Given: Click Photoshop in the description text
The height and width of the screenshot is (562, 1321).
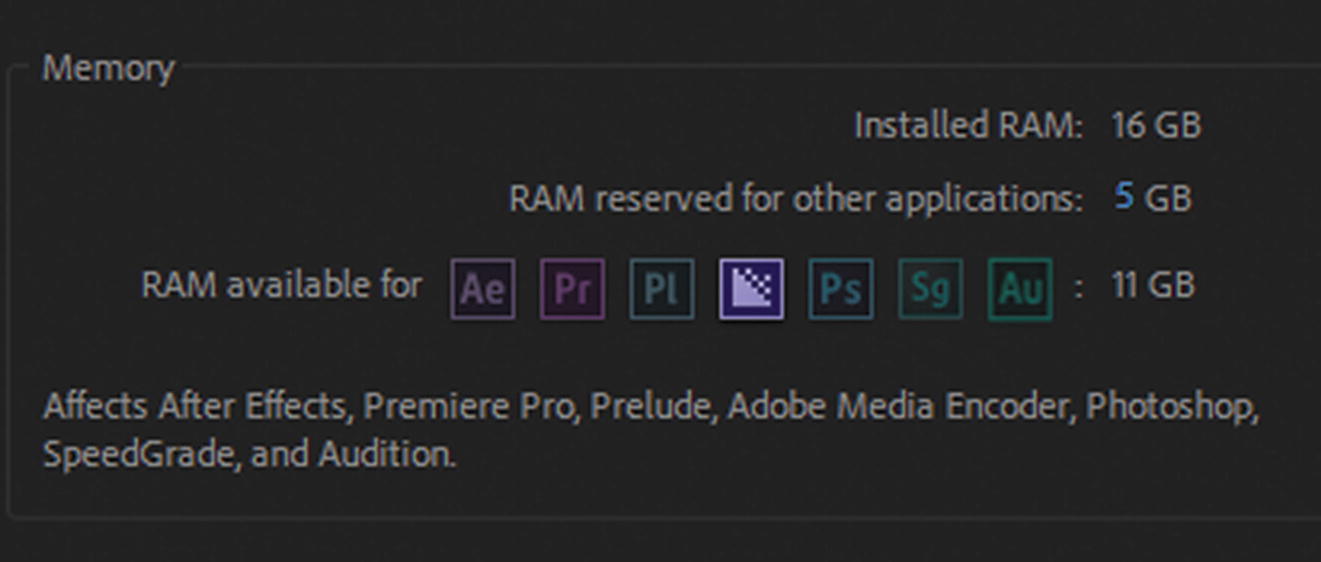Looking at the screenshot, I should point(1170,407).
